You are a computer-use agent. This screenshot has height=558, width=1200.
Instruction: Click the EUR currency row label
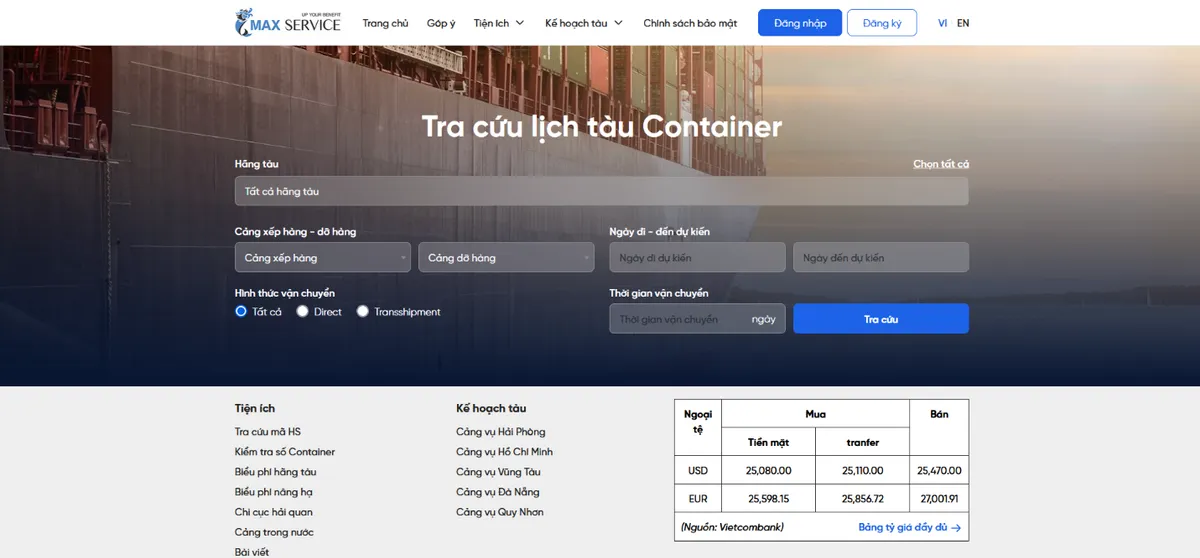tap(698, 498)
